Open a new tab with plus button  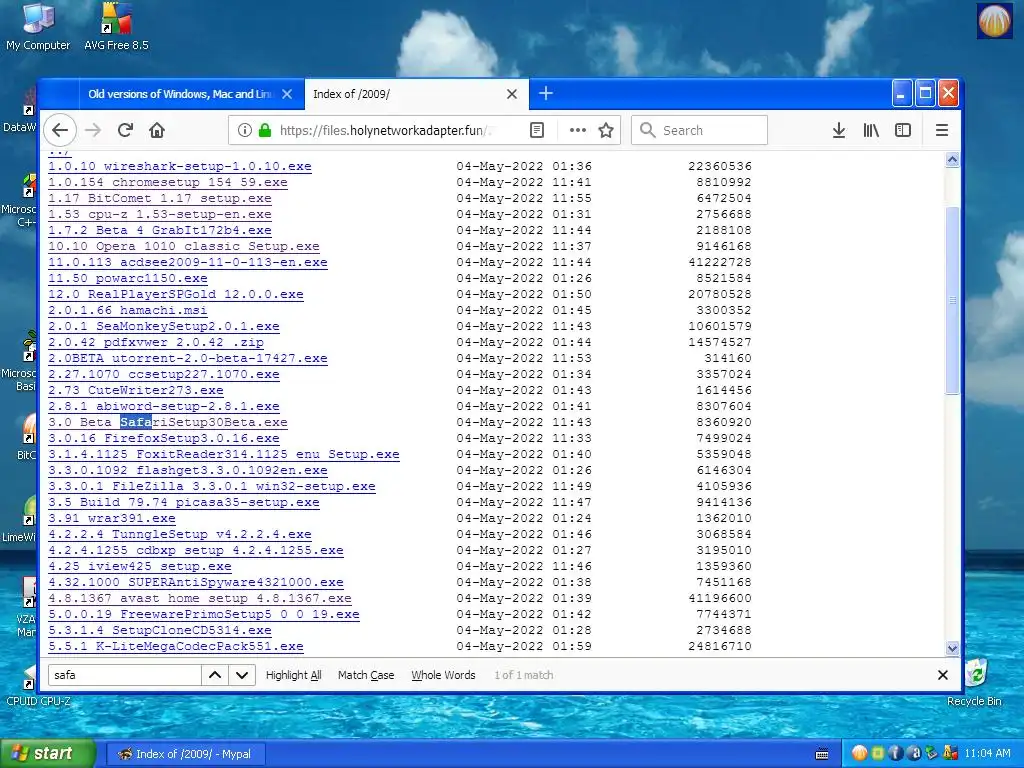546,93
